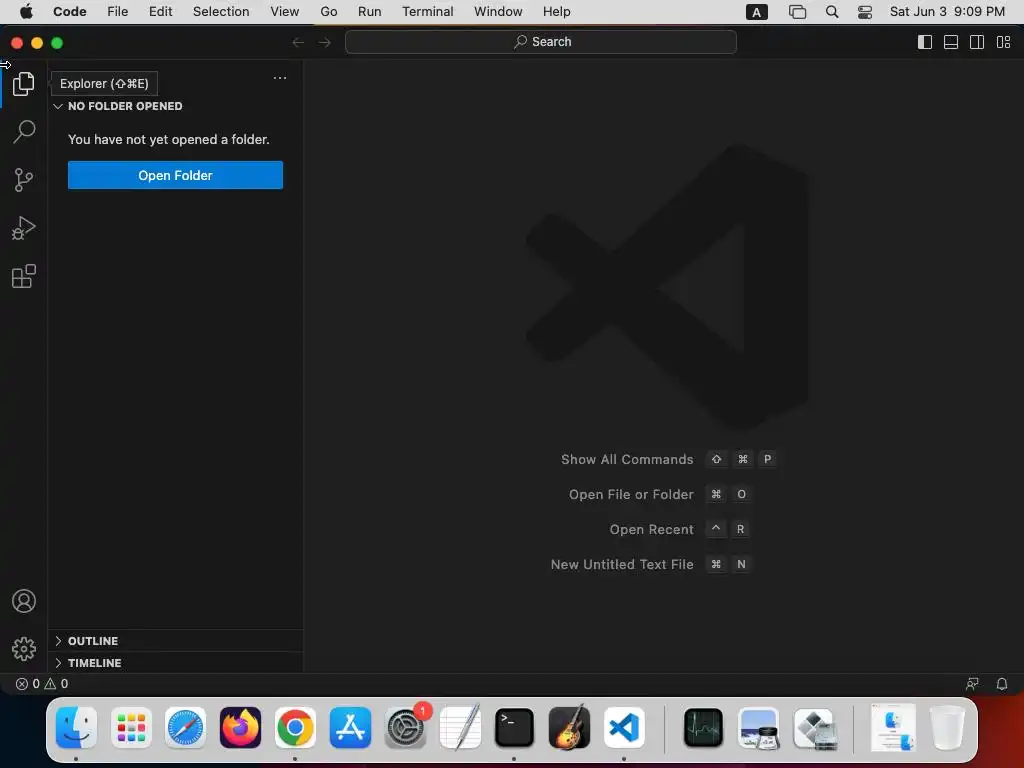Image resolution: width=1024 pixels, height=768 pixels.
Task: Open the Manage gear menu
Action: coord(24,648)
